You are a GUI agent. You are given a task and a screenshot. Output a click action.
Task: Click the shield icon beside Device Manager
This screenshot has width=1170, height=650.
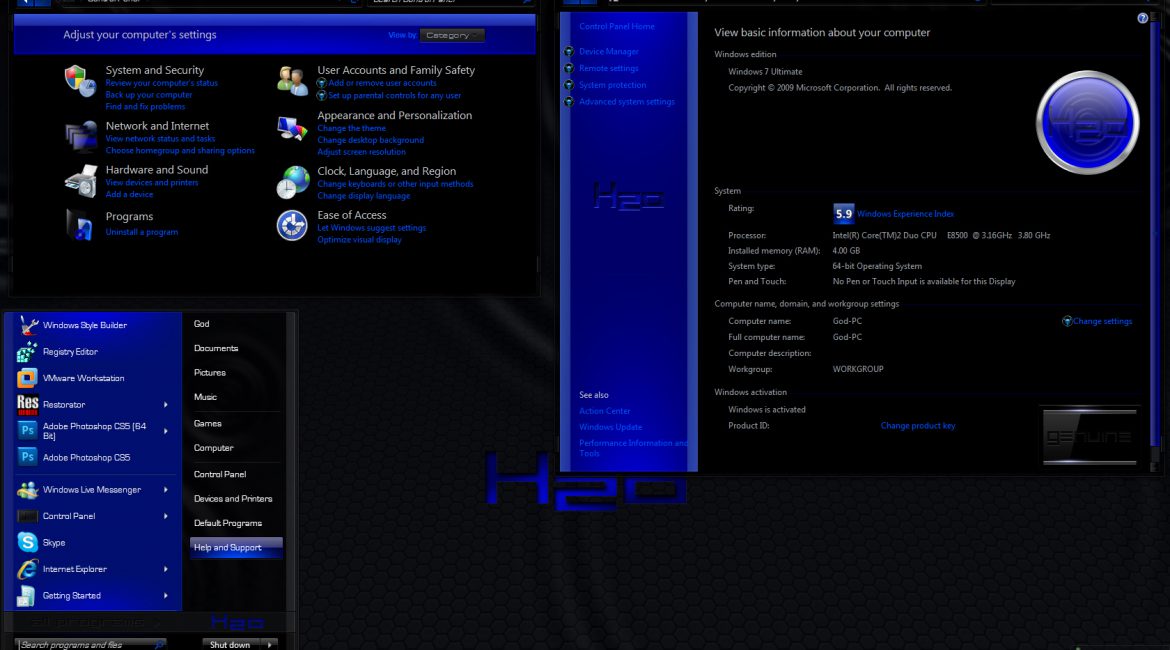click(569, 51)
